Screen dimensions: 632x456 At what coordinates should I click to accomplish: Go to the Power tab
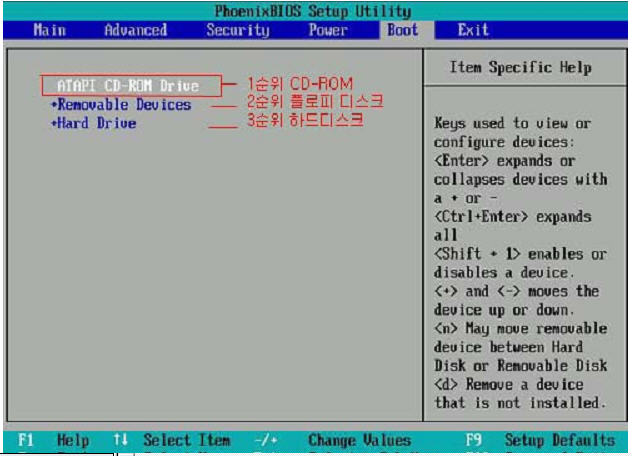[x=328, y=30]
